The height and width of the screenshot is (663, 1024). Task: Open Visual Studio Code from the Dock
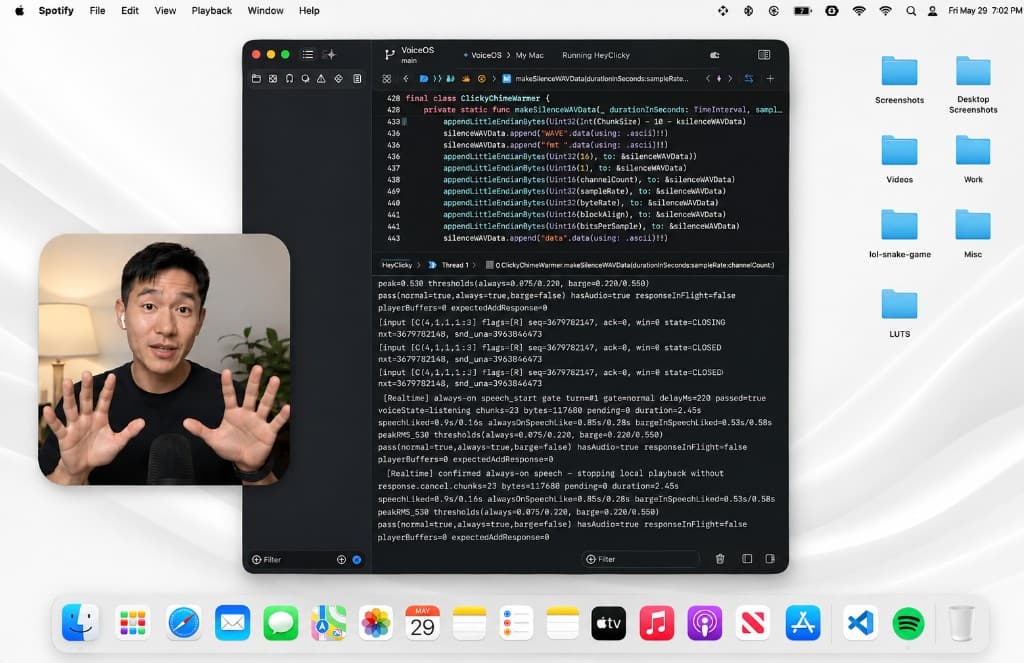(x=860, y=623)
